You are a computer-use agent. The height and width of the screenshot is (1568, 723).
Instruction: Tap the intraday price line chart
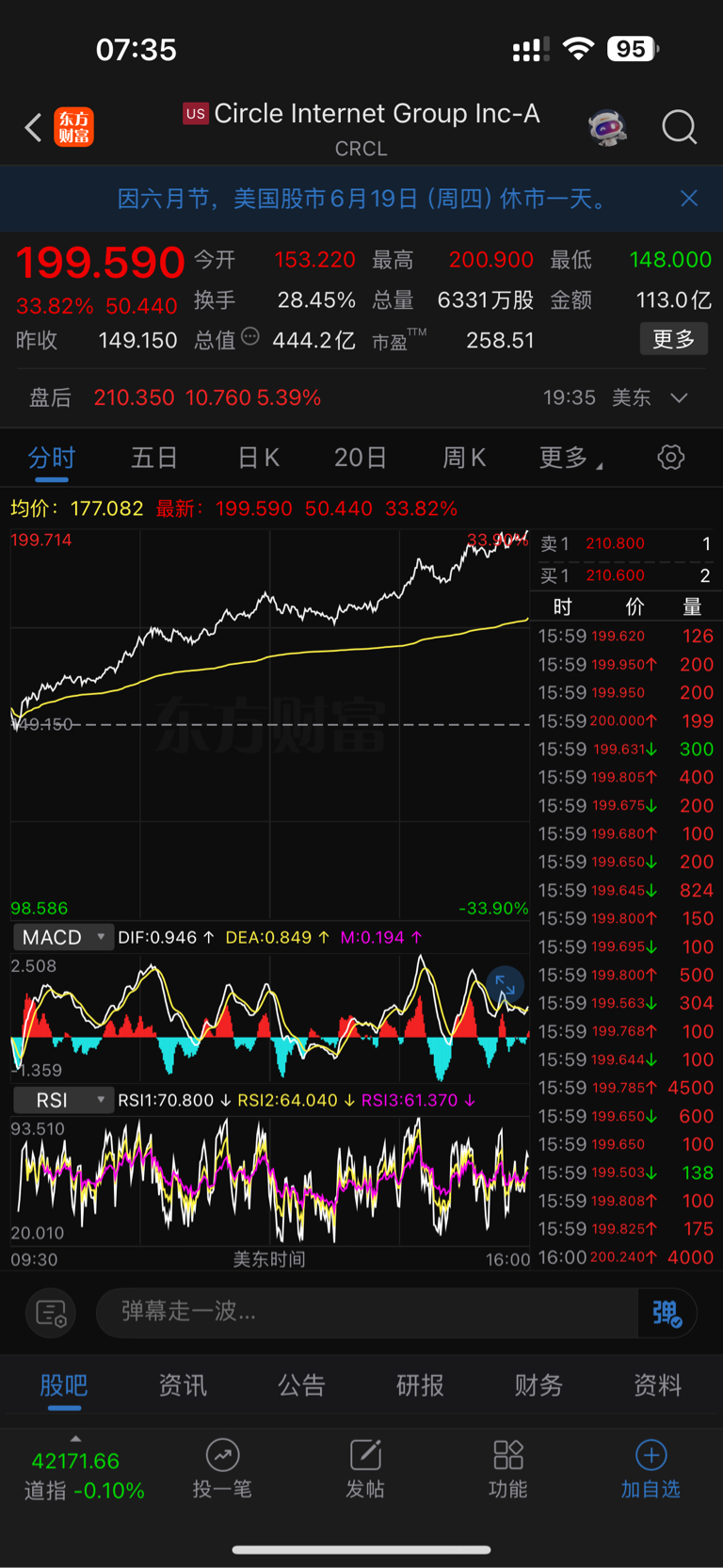[x=270, y=724]
